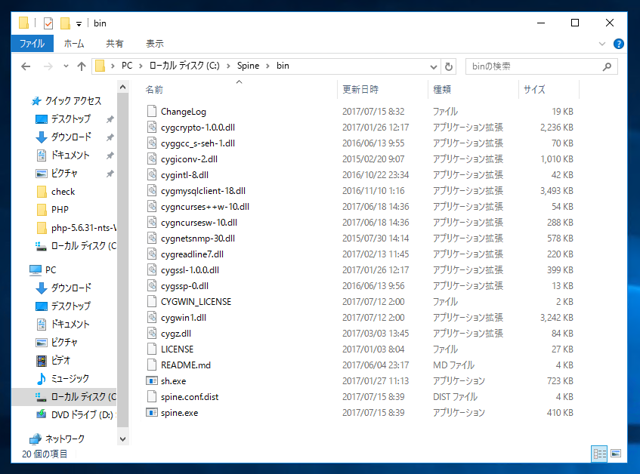The image size is (640, 474).
Task: Select cygreadline7.dll file name
Action: pos(192,254)
